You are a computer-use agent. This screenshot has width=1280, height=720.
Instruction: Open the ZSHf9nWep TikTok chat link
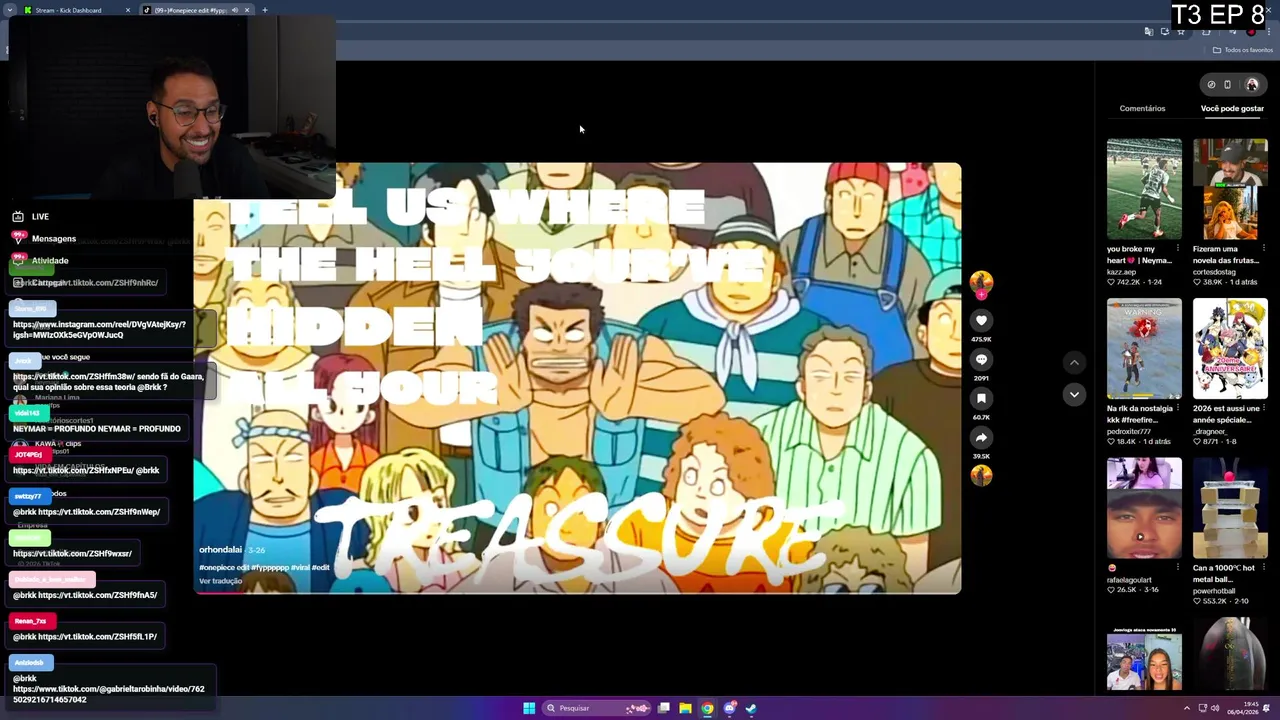coord(99,512)
